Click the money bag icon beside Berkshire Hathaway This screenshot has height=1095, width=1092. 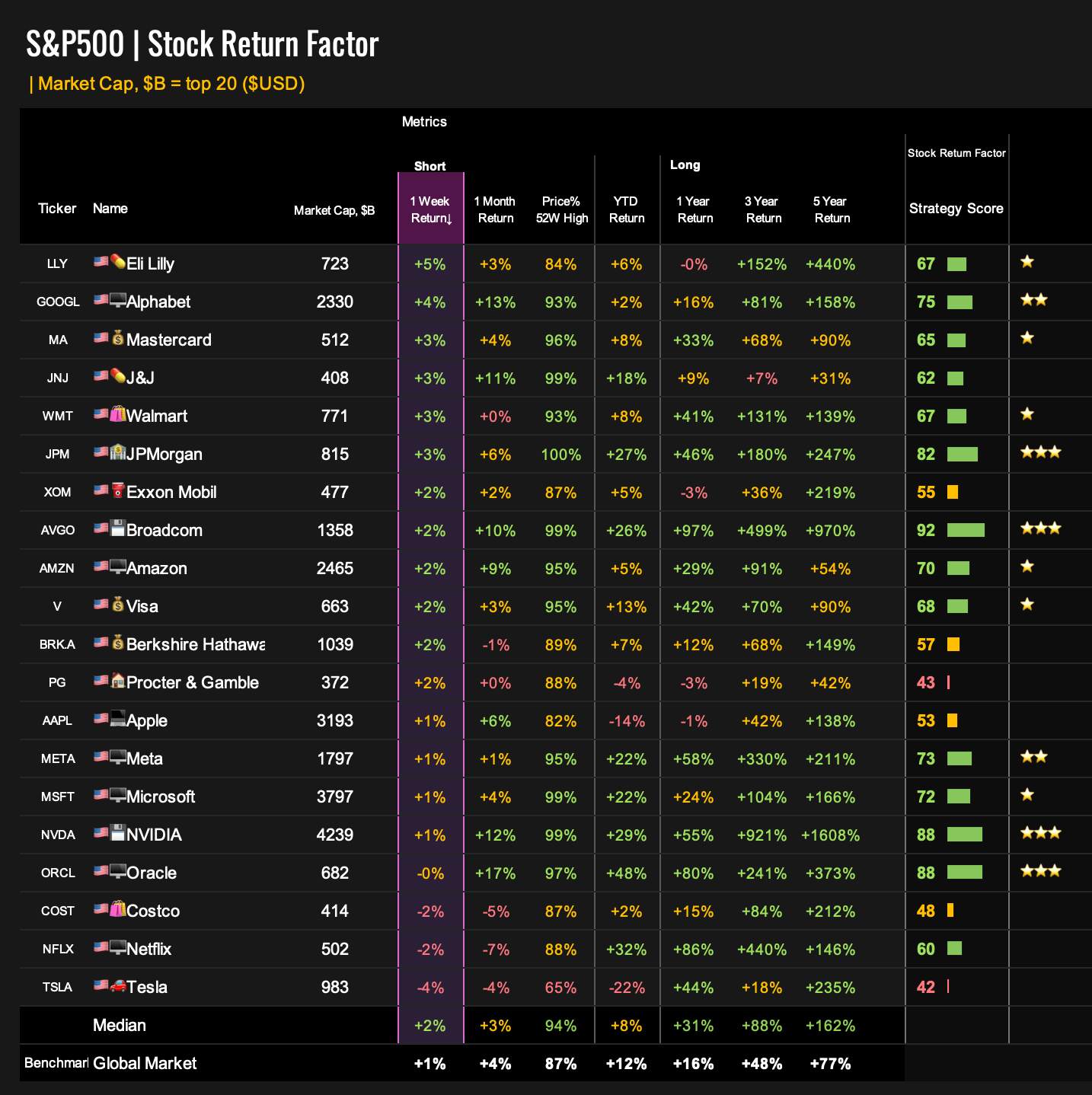118,643
